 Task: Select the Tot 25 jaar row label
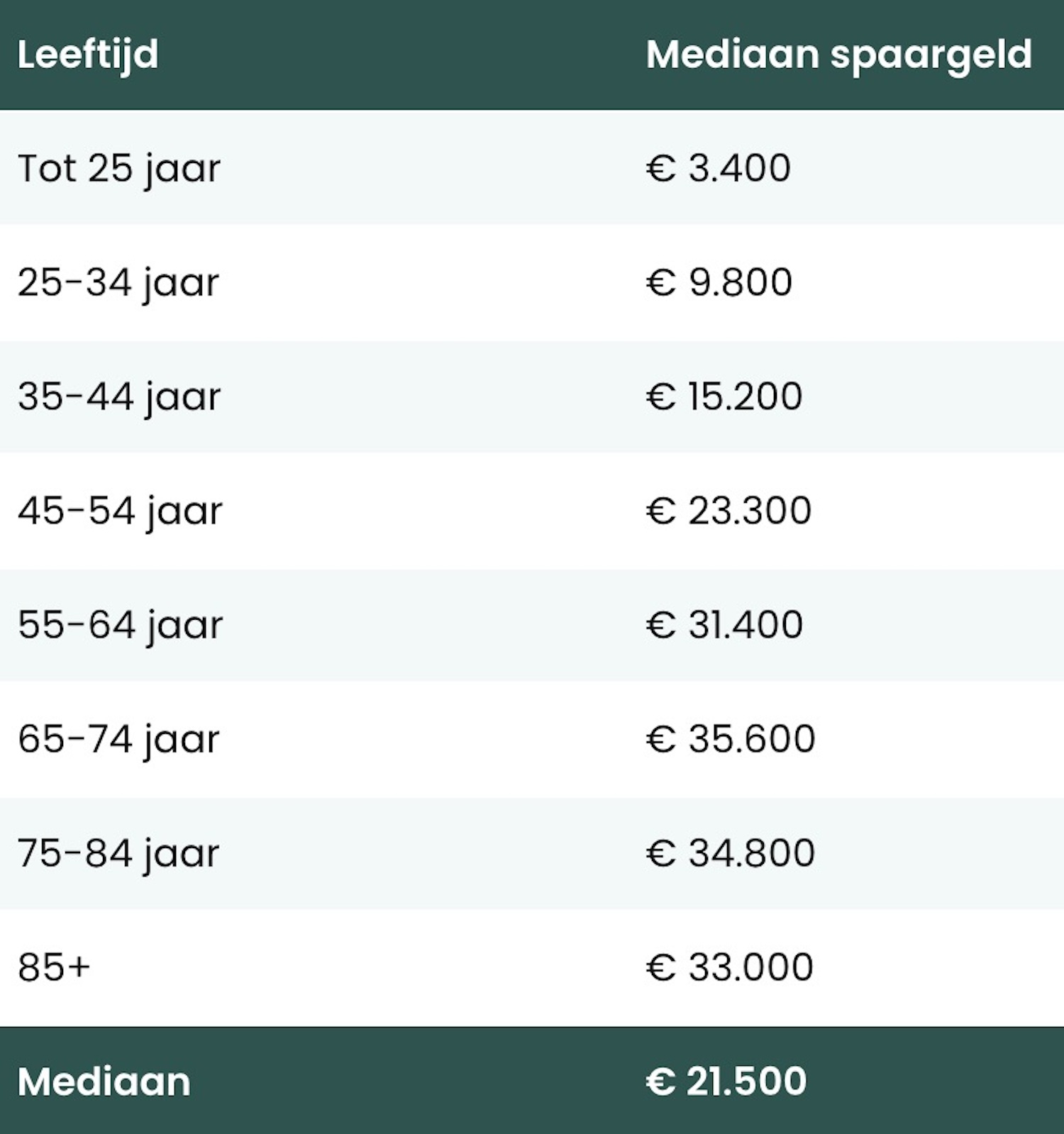119,169
